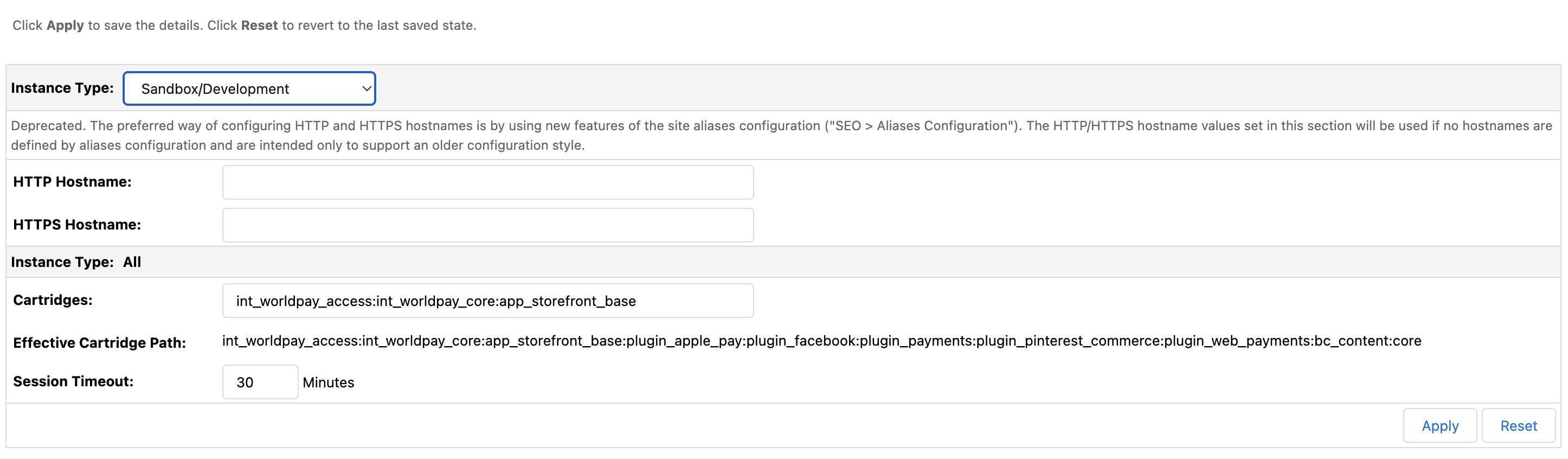1568x459 pixels.
Task: Click 'to revert to the last saved state' text
Action: [x=378, y=25]
